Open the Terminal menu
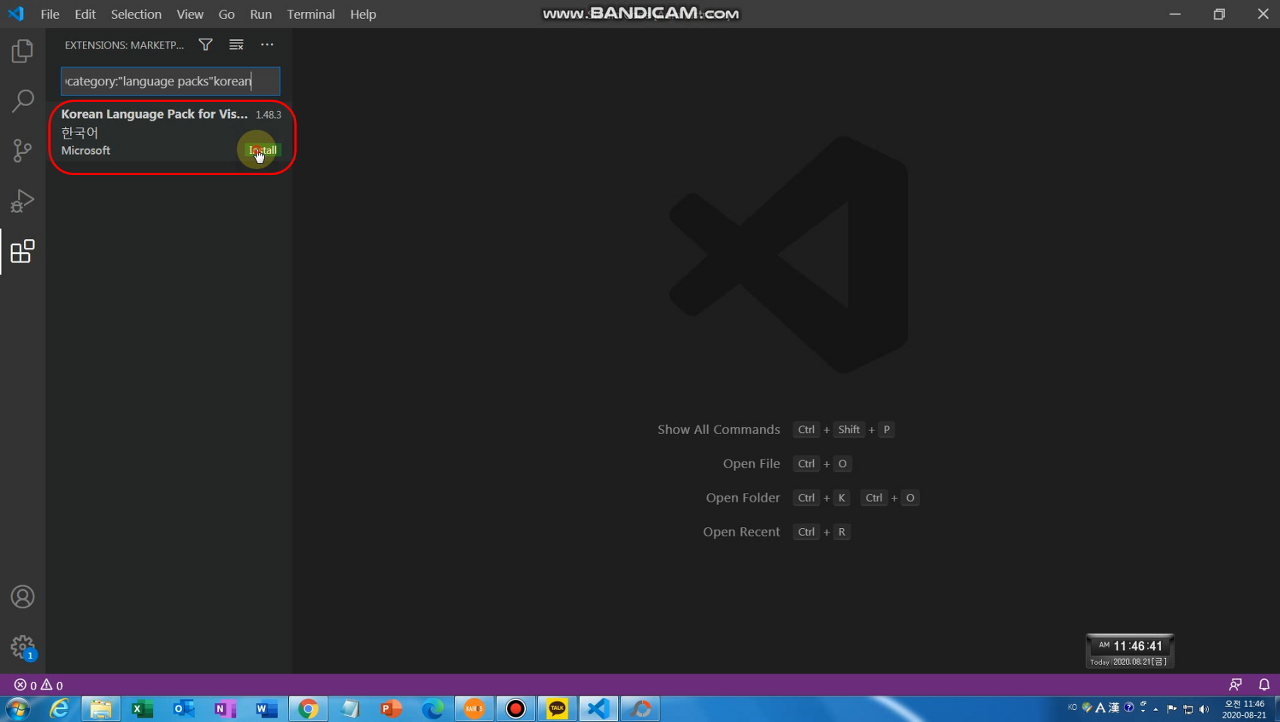 pyautogui.click(x=311, y=14)
